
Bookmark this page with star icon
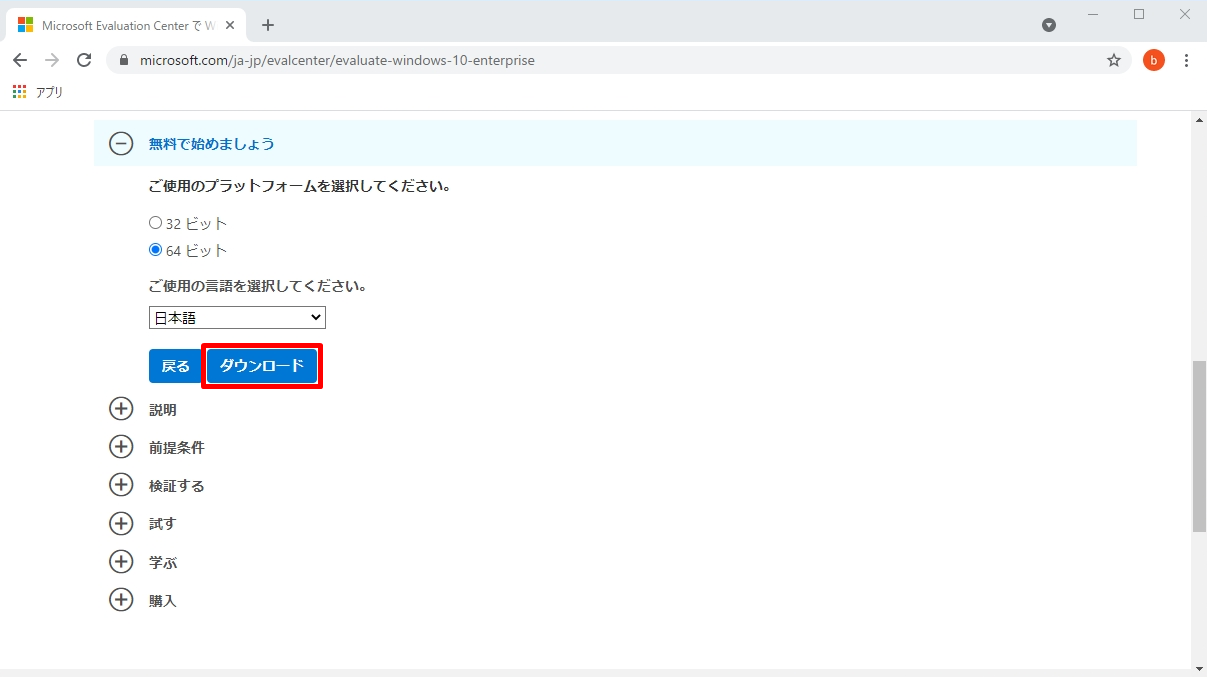point(1114,60)
